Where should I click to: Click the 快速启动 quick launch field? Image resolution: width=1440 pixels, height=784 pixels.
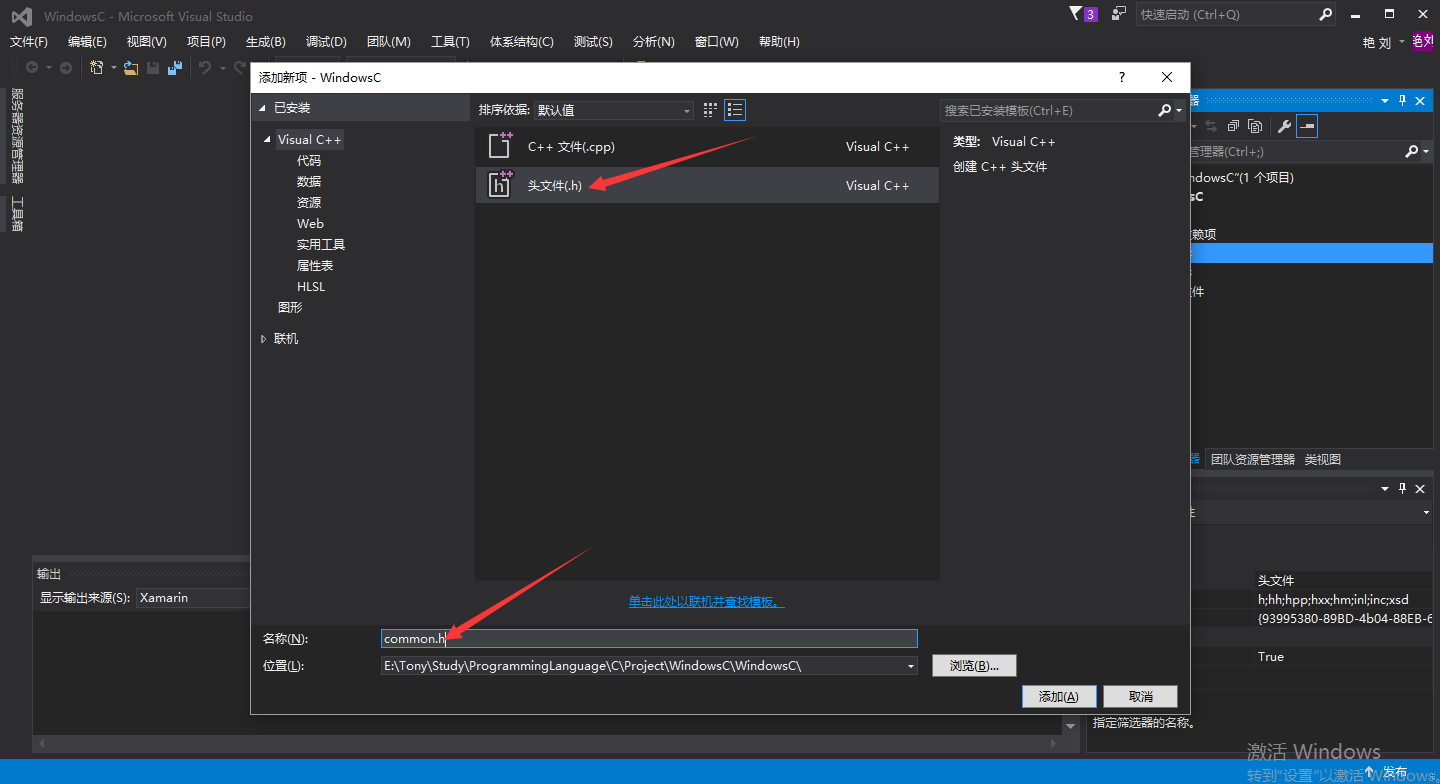pos(1226,14)
